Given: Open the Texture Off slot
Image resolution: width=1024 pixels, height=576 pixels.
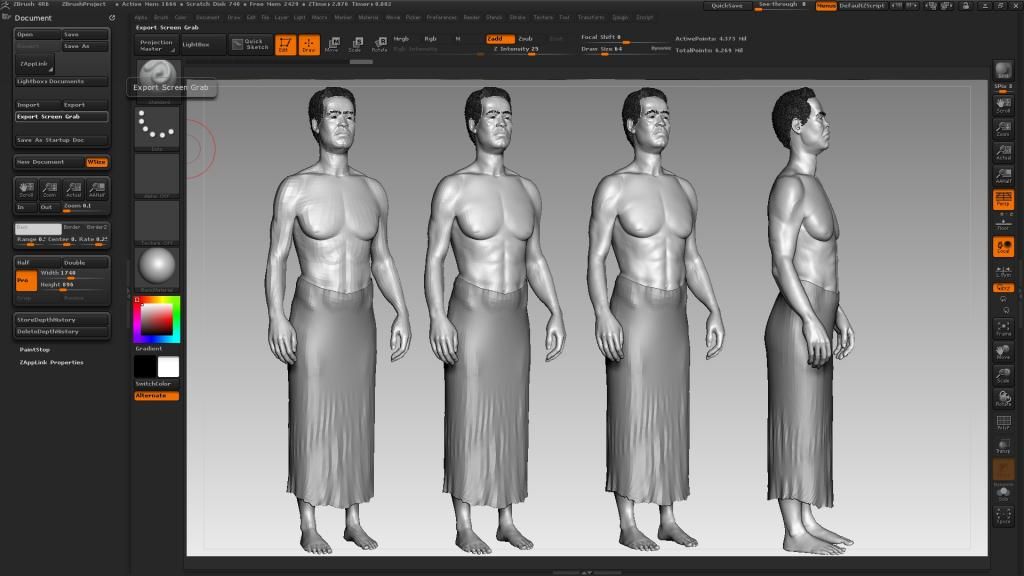Looking at the screenshot, I should pos(157,221).
